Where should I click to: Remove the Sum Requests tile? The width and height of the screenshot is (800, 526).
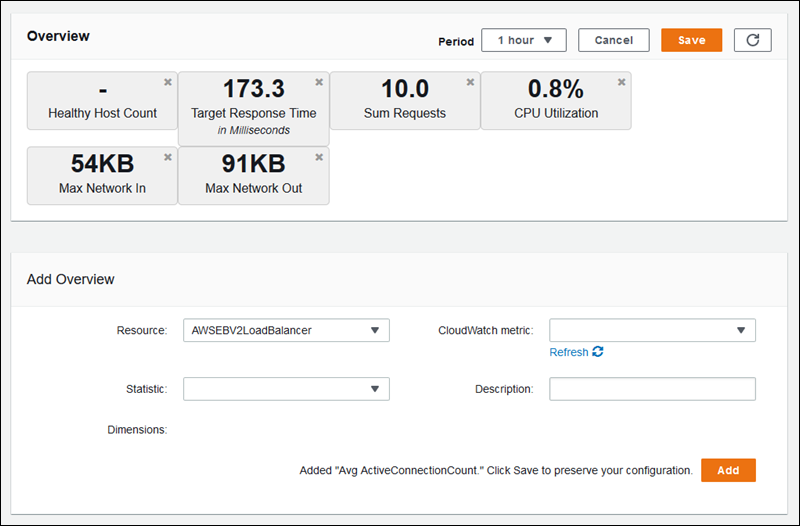point(470,82)
